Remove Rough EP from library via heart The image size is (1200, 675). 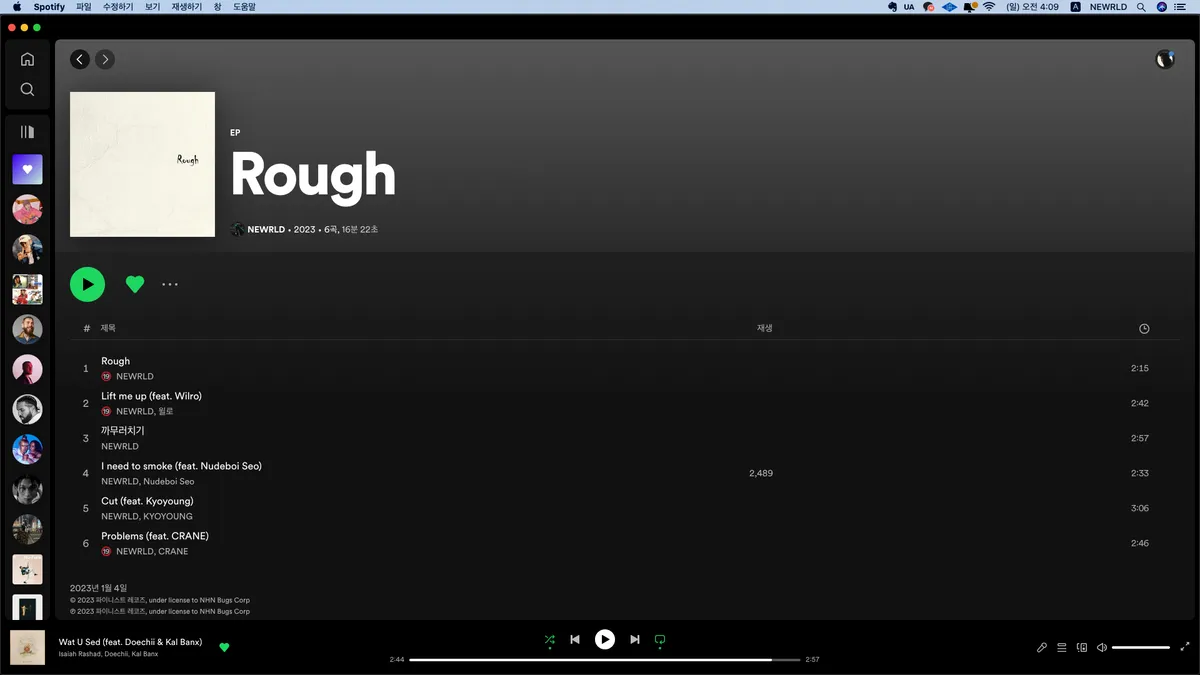pos(135,285)
